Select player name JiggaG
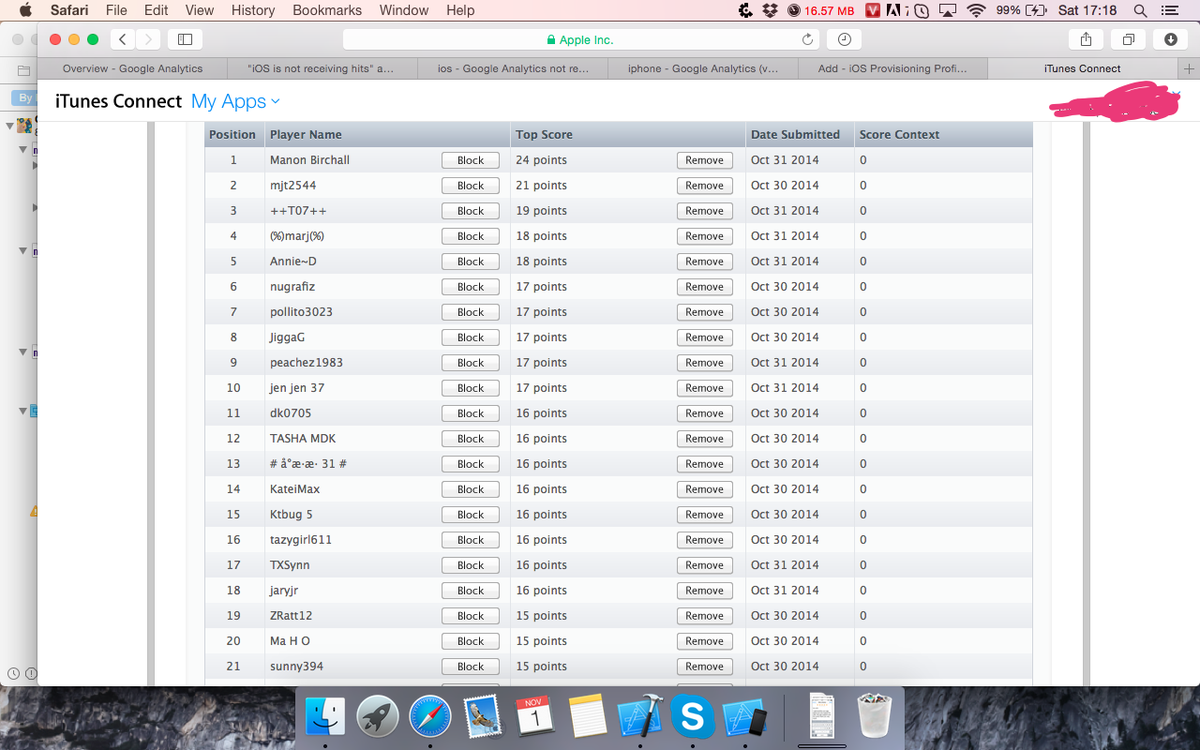 [287, 338]
